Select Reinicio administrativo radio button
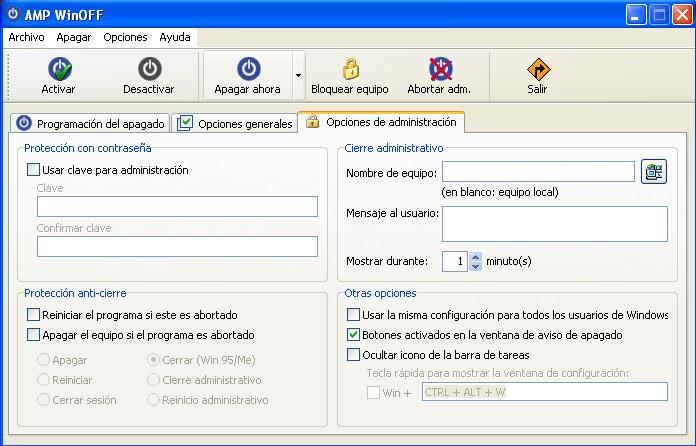This screenshot has width=696, height=446. tap(153, 400)
